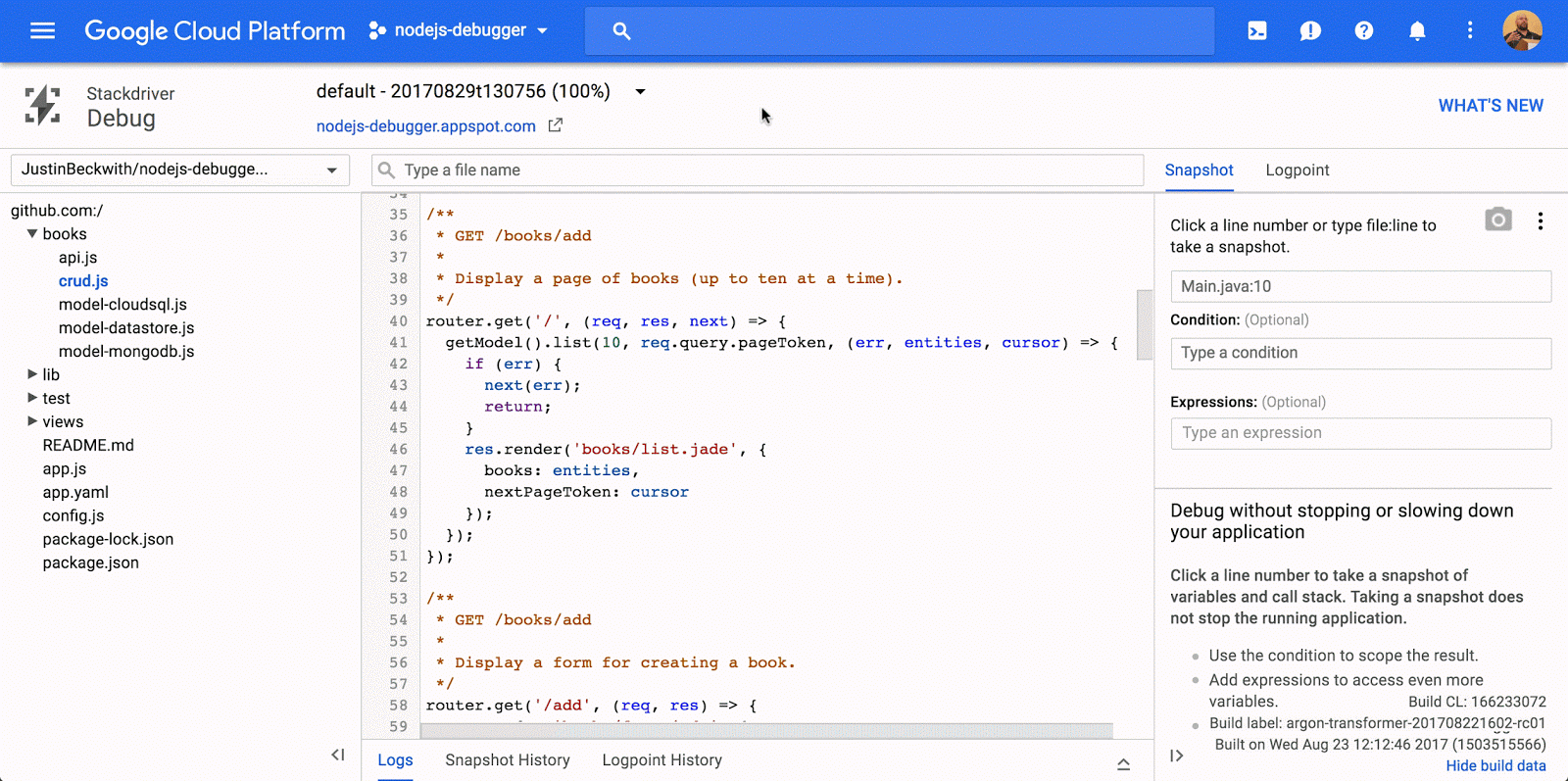Open the Logs tab
This screenshot has width=1568, height=781.
point(395,760)
